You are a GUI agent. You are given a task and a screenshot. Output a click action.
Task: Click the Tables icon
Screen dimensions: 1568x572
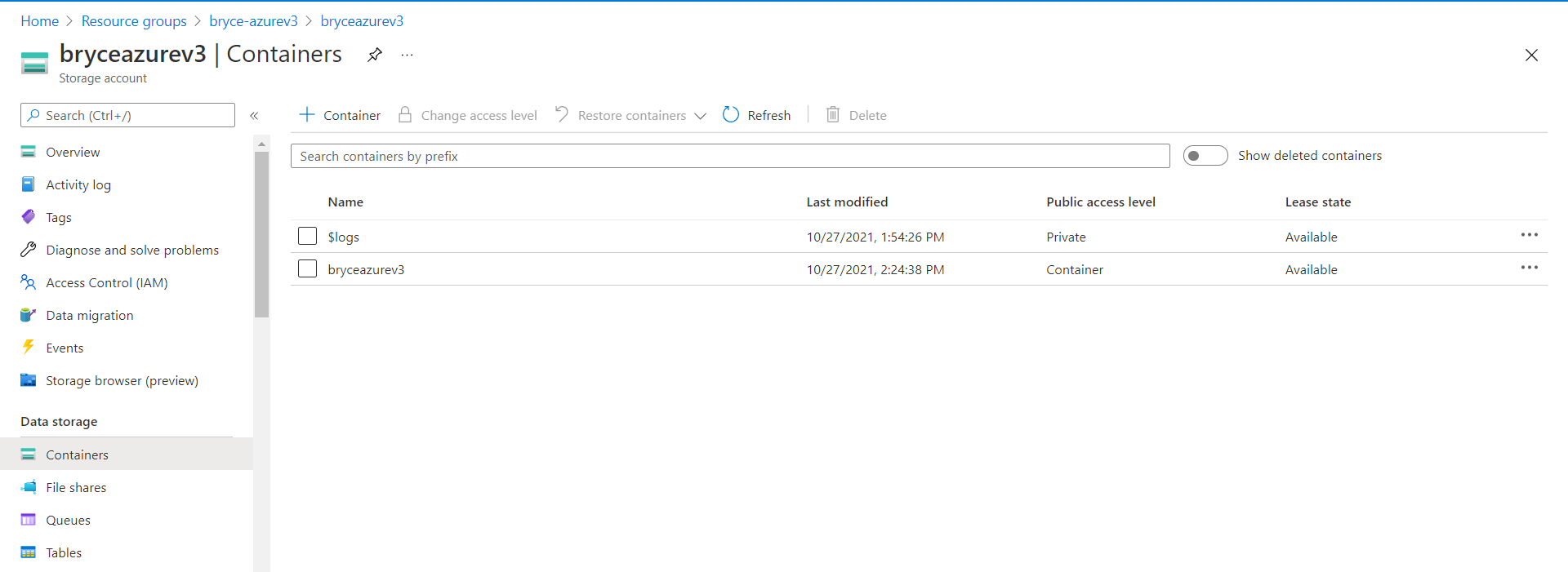(29, 552)
